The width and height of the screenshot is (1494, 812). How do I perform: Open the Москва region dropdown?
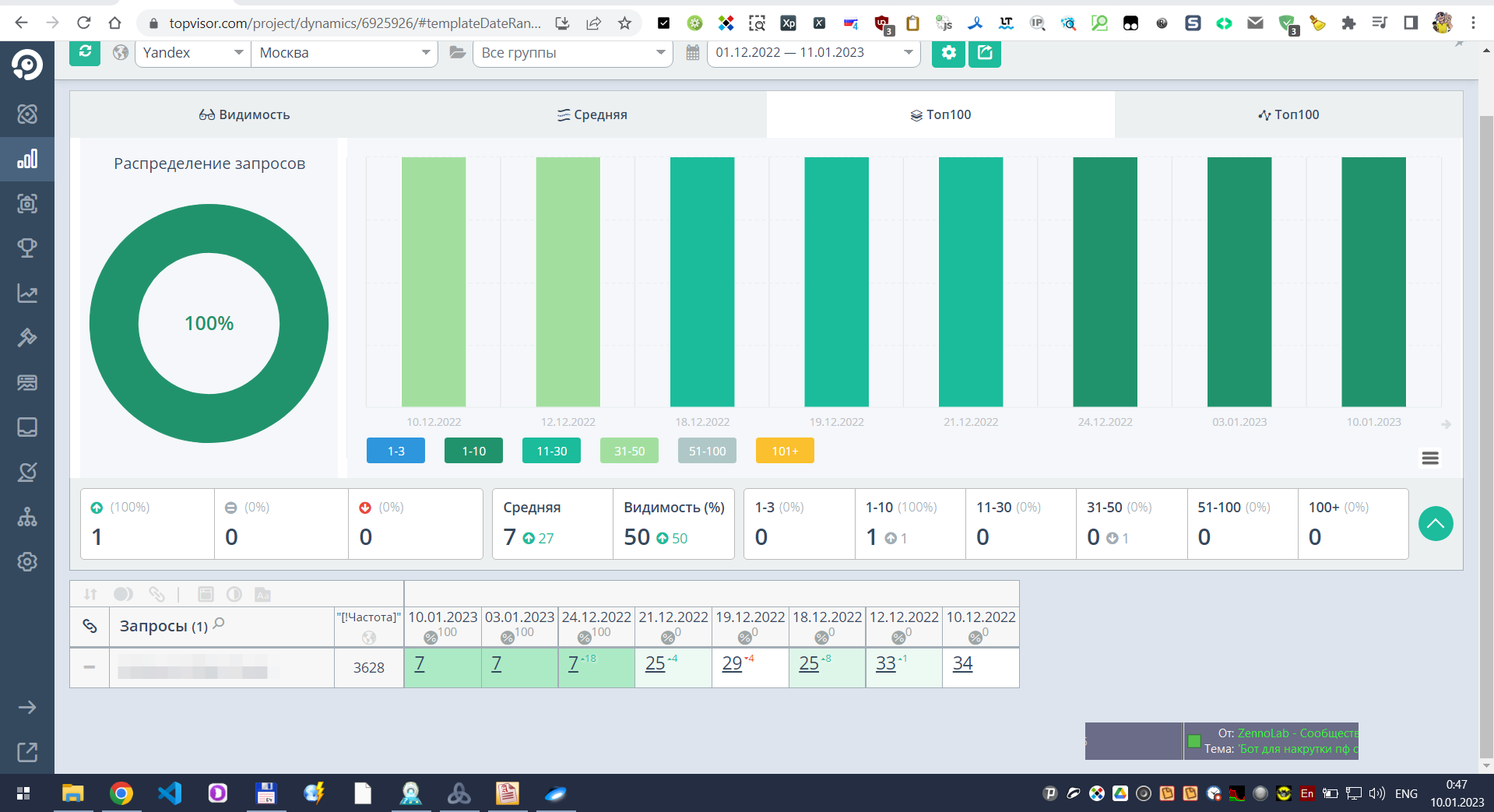coord(345,53)
